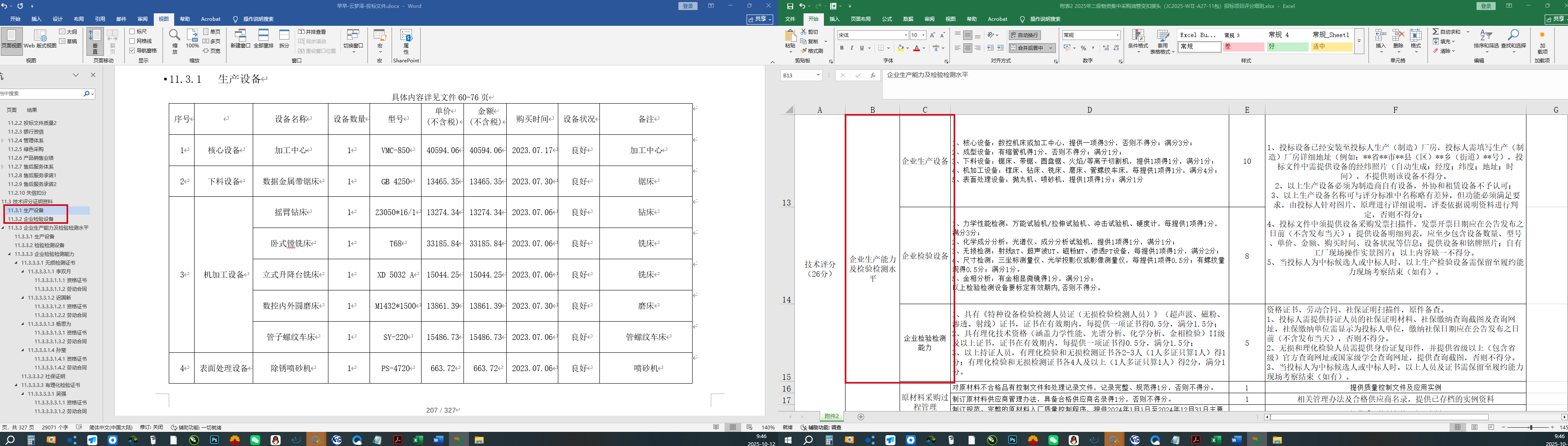Open Conditional Formatting (条件格式) in Excel
This screenshot has width=1568, height=446.
(x=1138, y=42)
